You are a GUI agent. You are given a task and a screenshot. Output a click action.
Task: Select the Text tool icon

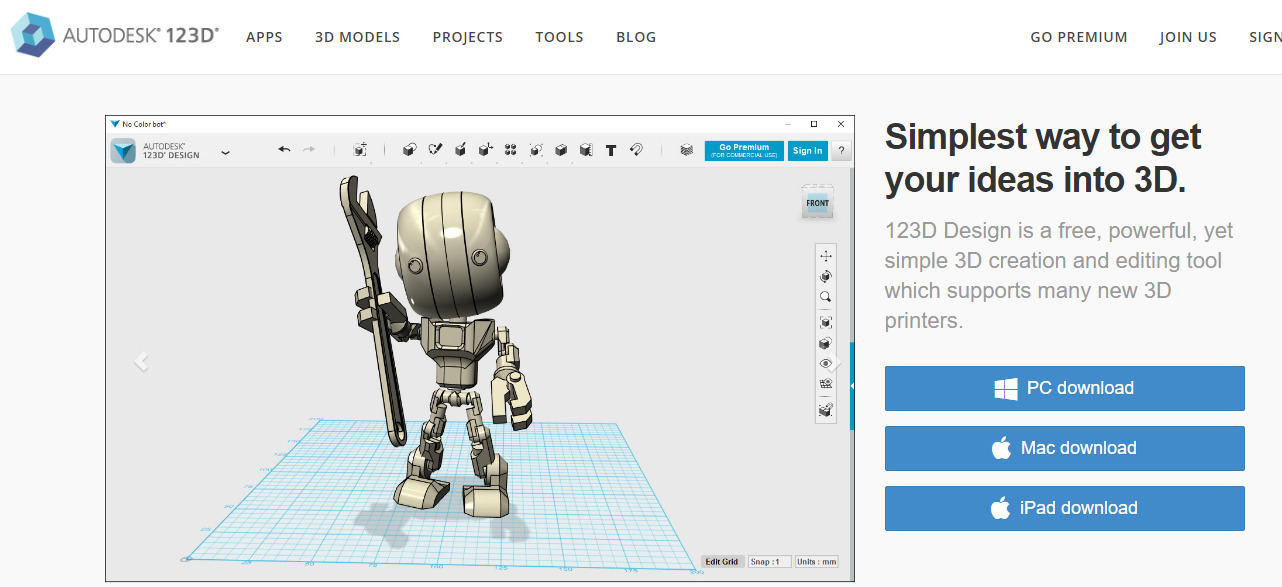[x=611, y=151]
